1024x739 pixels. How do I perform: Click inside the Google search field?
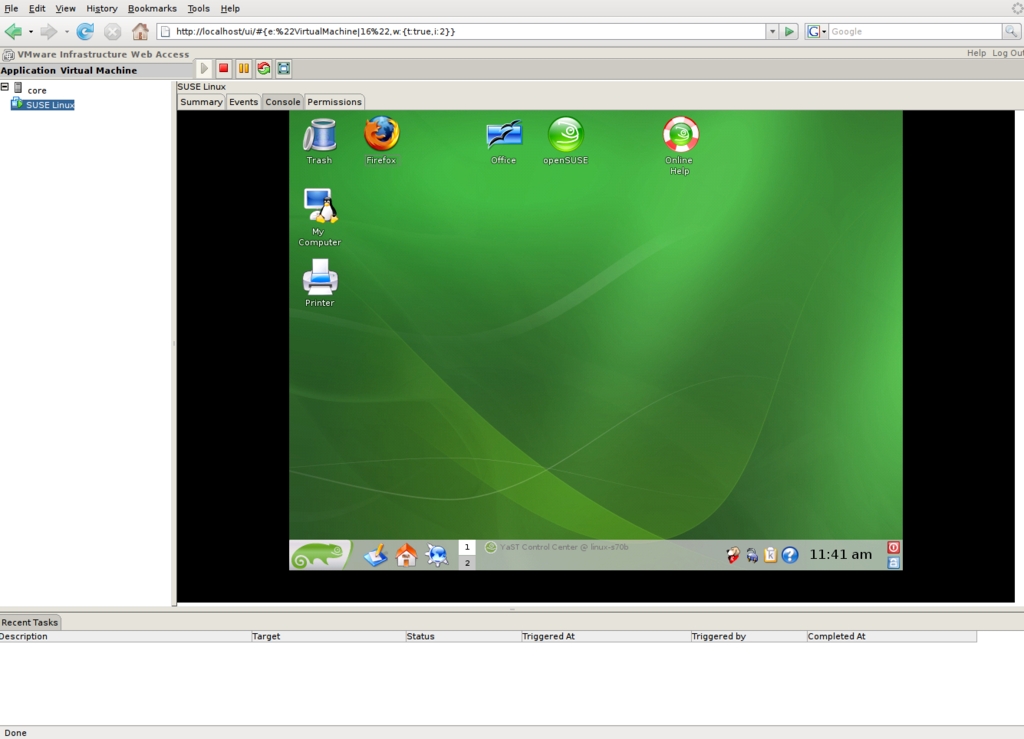[915, 32]
